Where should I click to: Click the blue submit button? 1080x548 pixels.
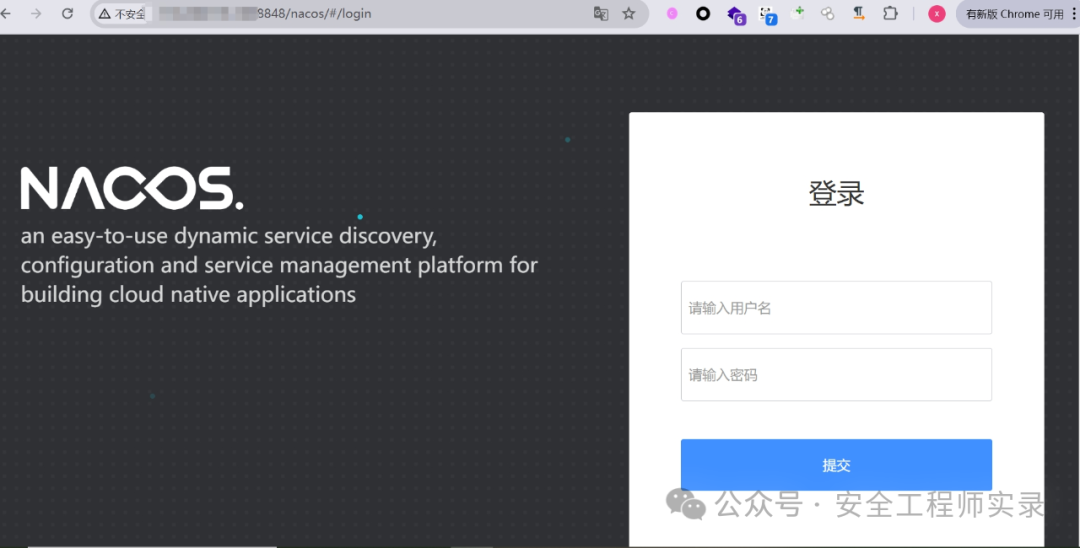836,465
